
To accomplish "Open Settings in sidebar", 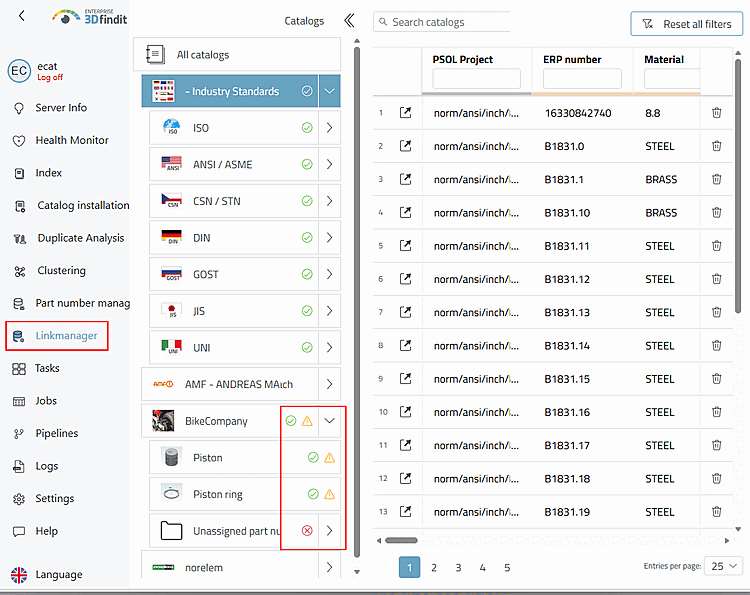I will pyautogui.click(x=55, y=498).
